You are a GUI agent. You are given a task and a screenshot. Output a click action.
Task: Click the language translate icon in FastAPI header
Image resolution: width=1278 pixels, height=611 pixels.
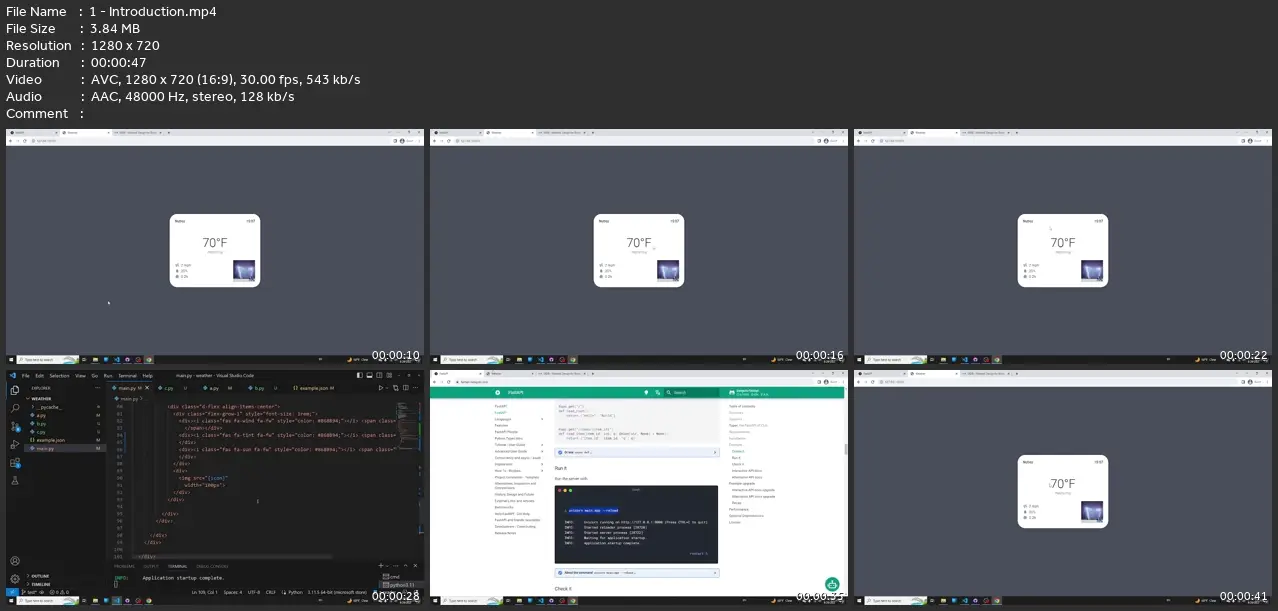point(657,392)
